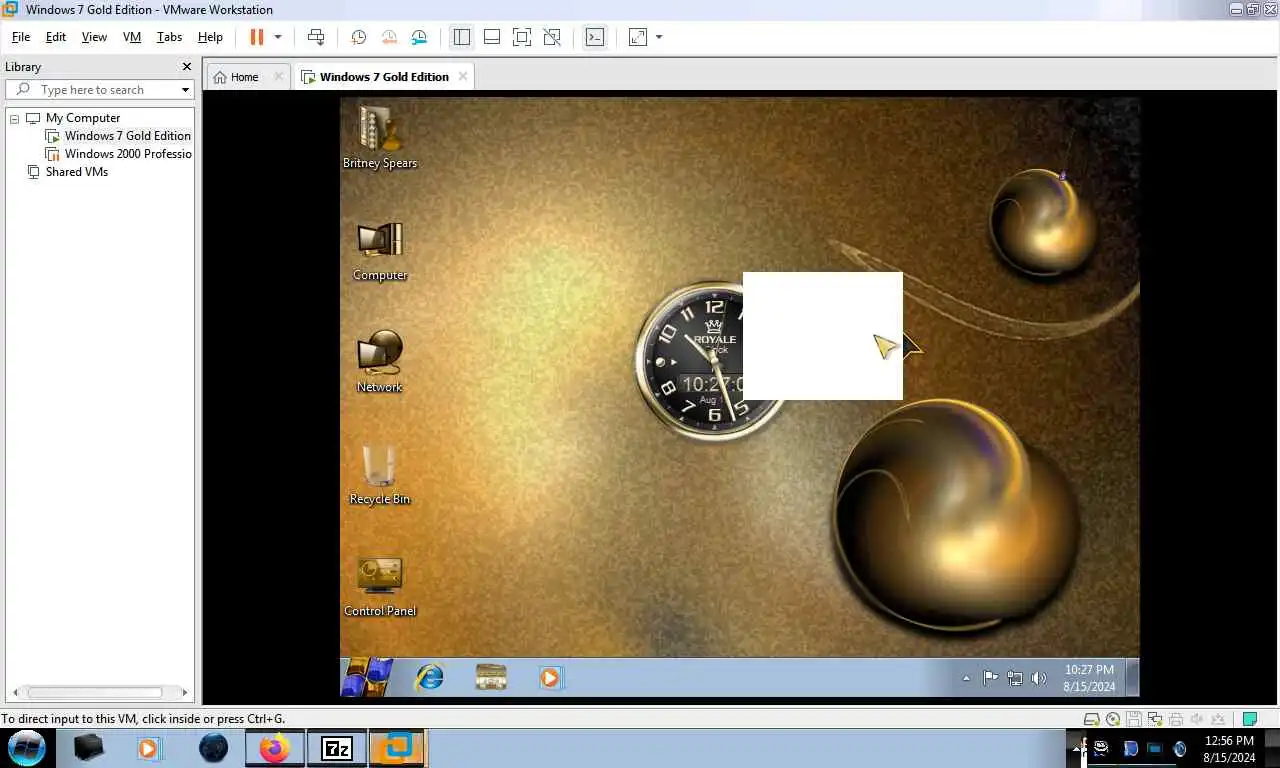The width and height of the screenshot is (1280, 768).
Task: Open the library search dropdown arrow
Action: click(x=185, y=90)
